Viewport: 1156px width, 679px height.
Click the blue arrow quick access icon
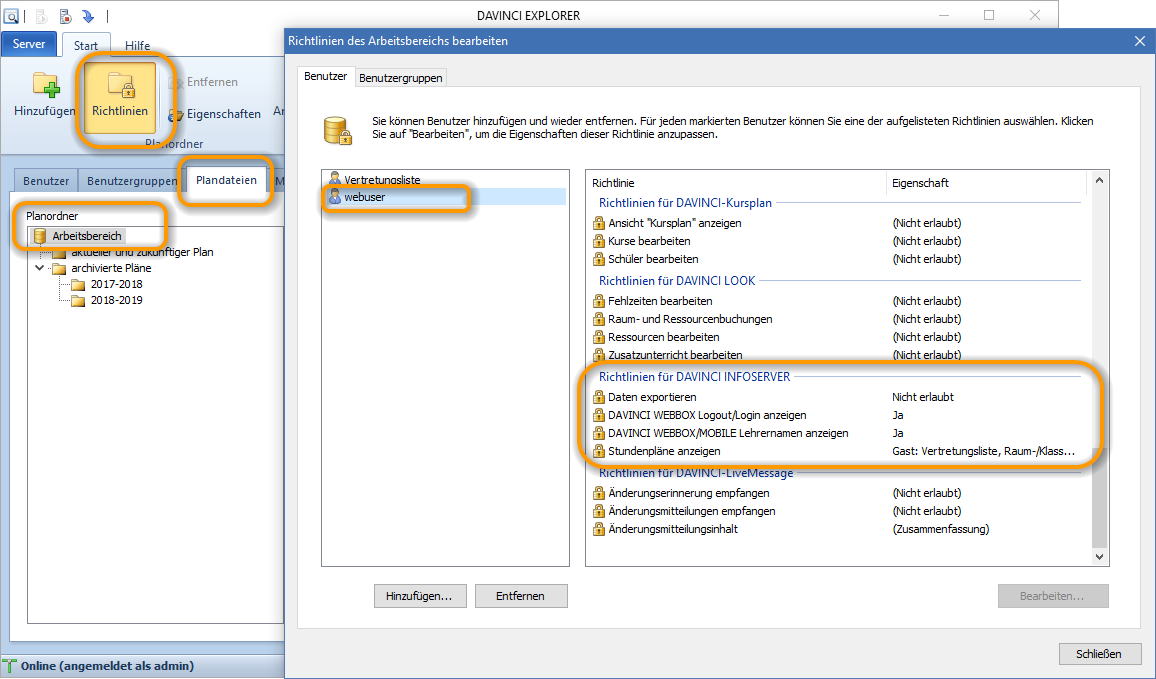(x=88, y=16)
